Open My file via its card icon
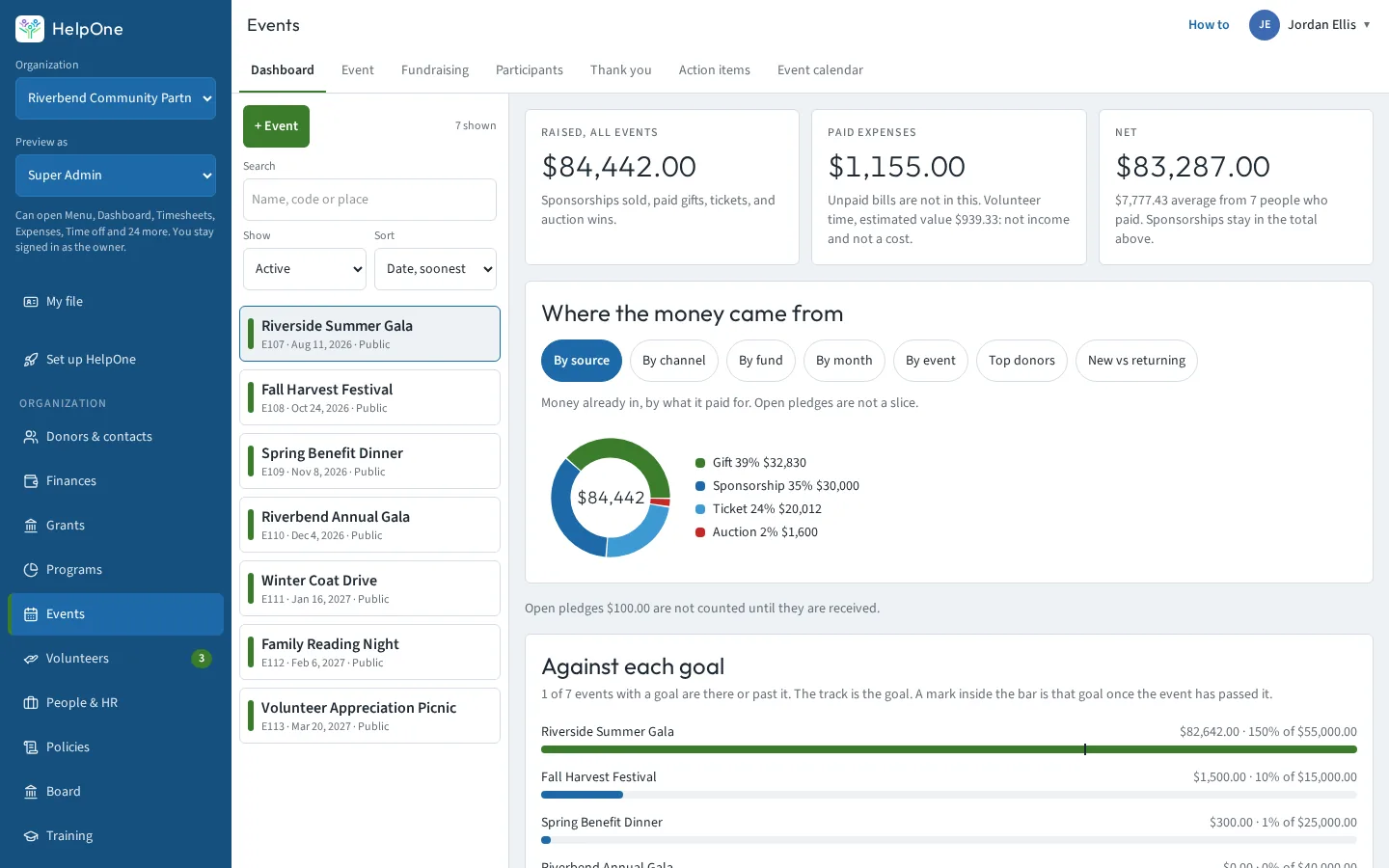1389x868 pixels. point(31,302)
